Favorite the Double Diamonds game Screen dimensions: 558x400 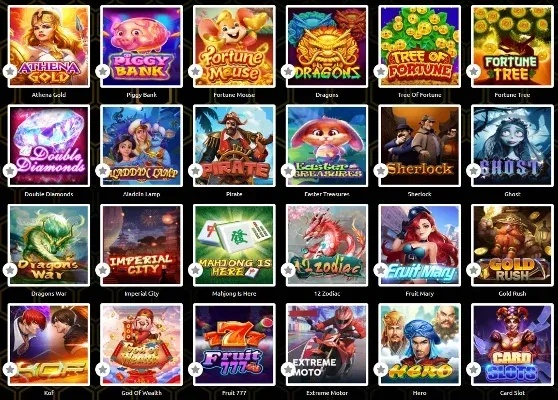(10, 171)
